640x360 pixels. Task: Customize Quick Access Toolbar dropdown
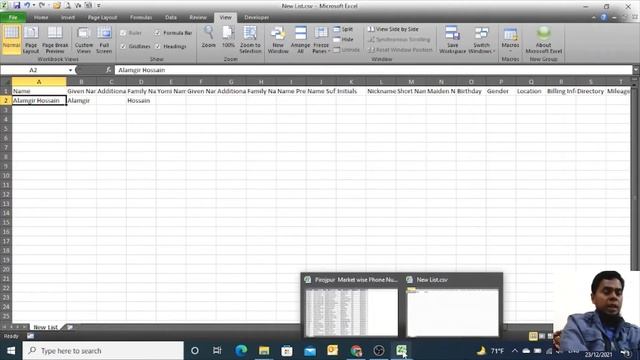pyautogui.click(x=99, y=6)
